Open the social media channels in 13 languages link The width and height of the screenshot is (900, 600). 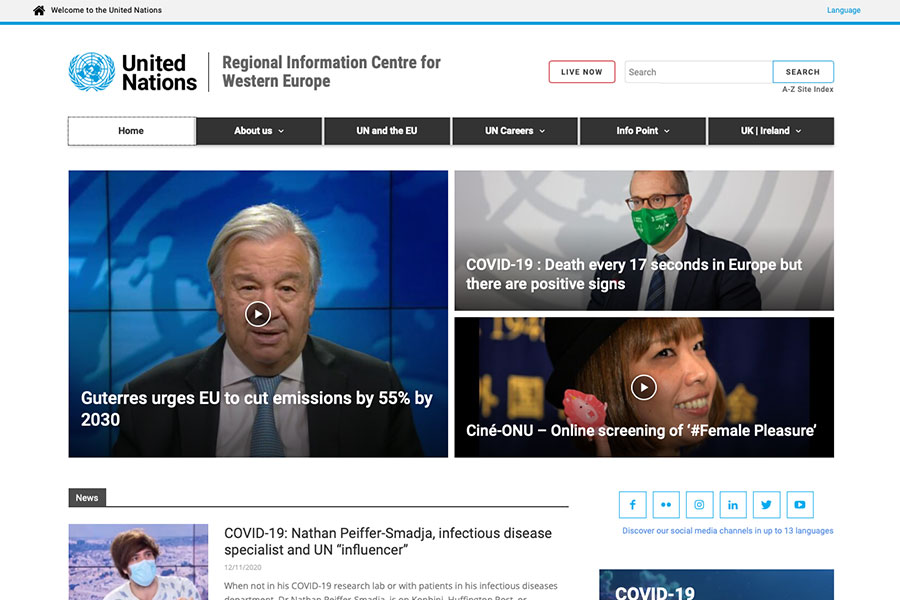click(728, 531)
